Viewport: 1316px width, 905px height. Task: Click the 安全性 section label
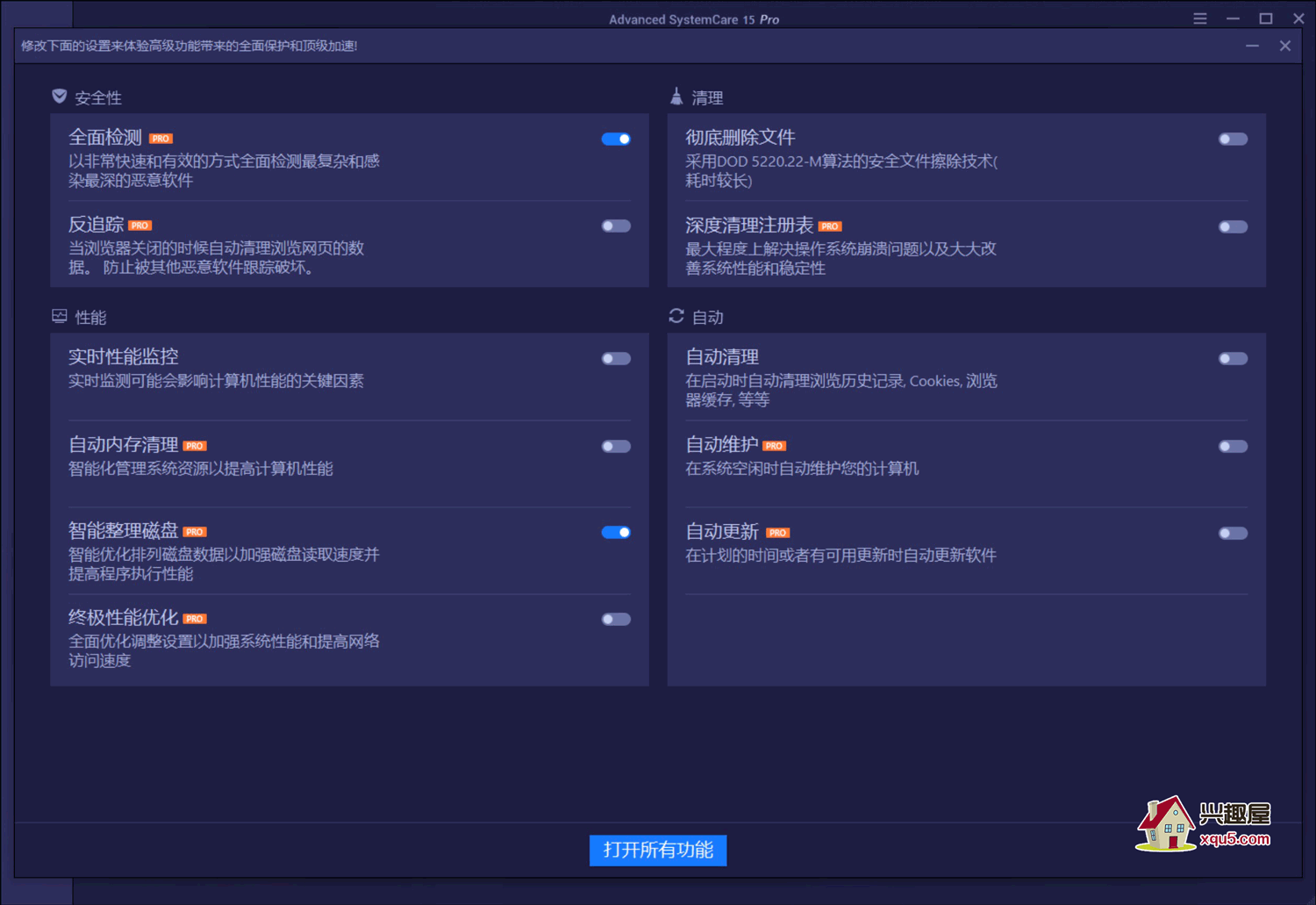click(98, 98)
